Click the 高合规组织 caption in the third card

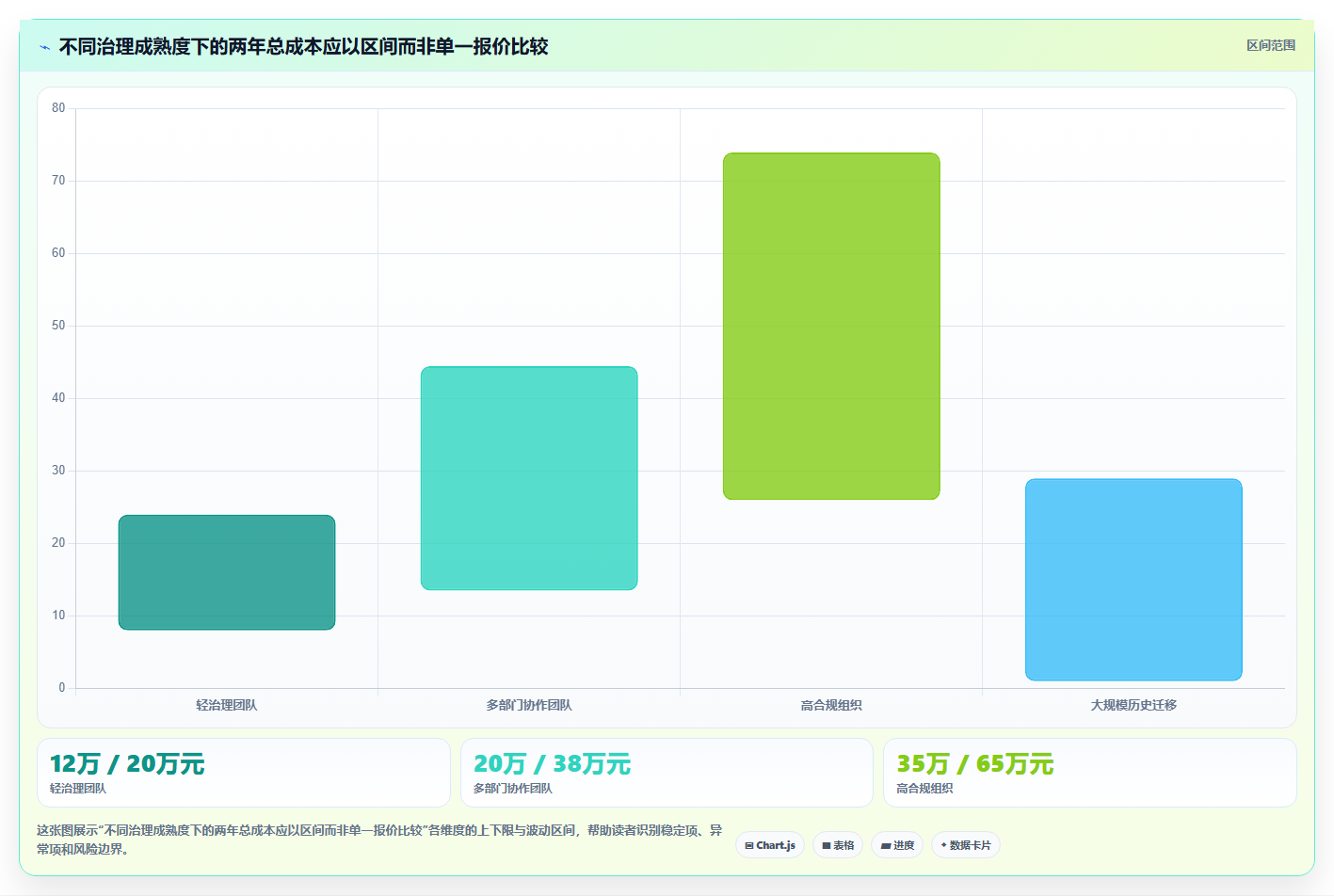[924, 789]
